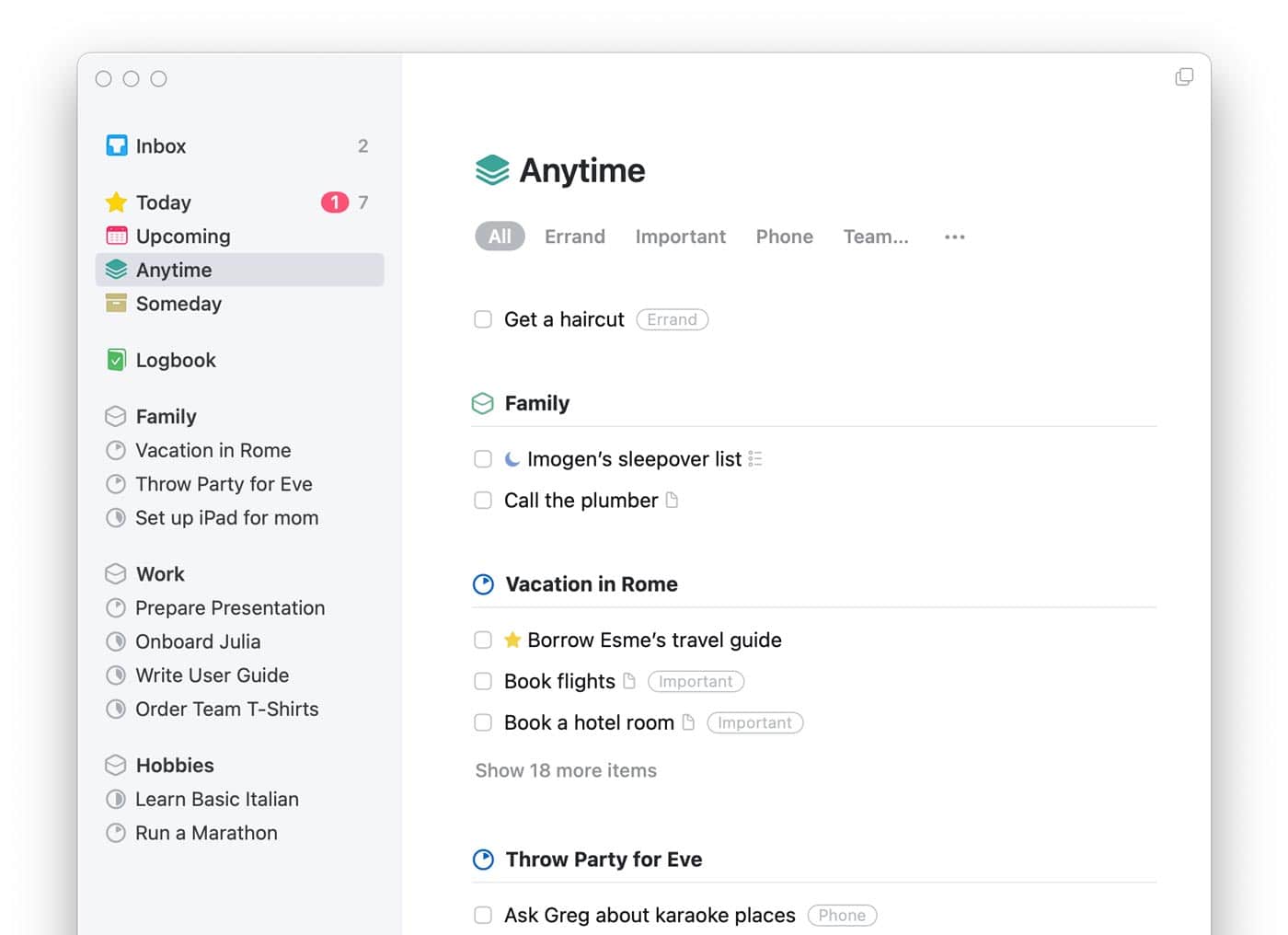The image size is (1288, 935).
Task: Check Ask Greg about karaoke places
Action: (483, 915)
